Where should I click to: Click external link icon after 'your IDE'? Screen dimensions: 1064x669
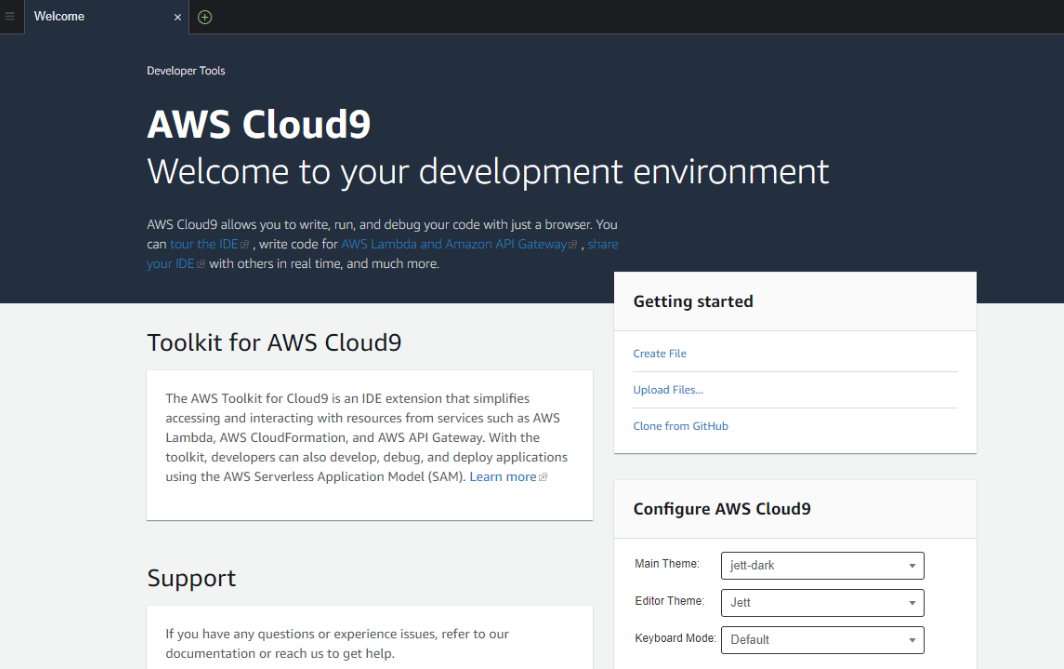point(201,265)
